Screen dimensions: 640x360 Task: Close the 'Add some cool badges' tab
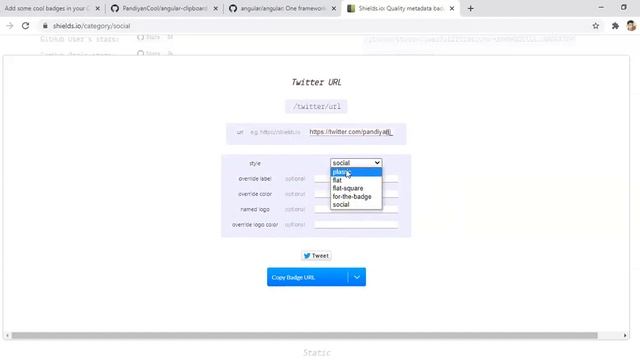97,8
